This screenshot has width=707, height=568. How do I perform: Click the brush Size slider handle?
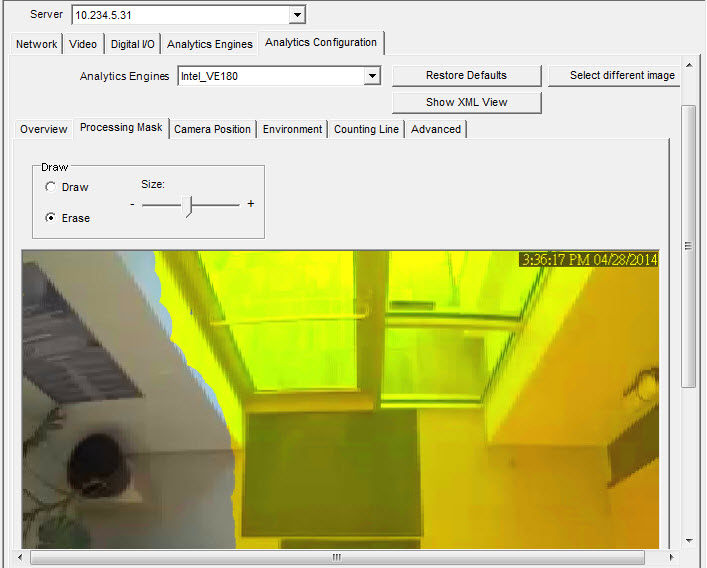(190, 204)
